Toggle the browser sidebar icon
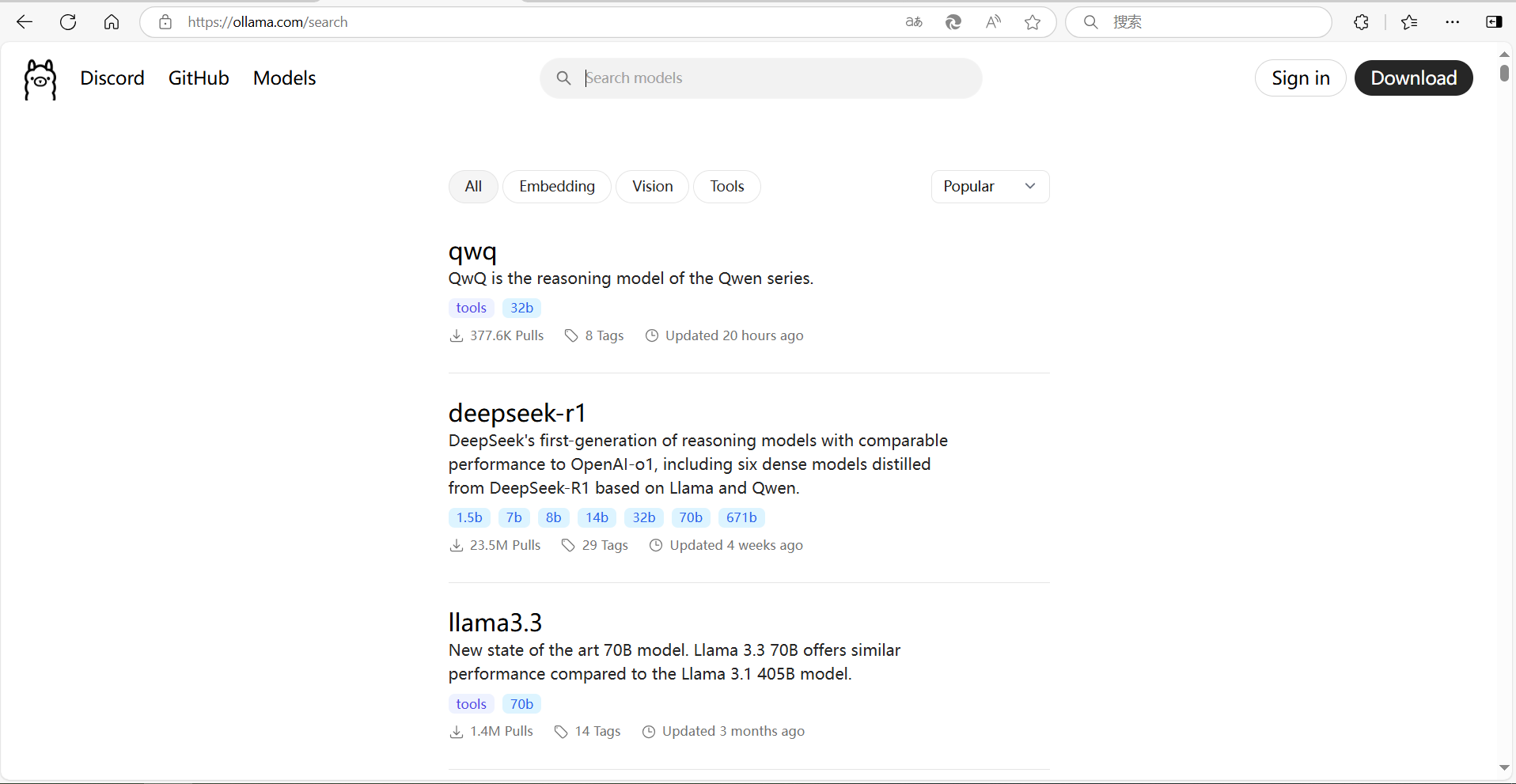The height and width of the screenshot is (784, 1516). click(x=1494, y=22)
